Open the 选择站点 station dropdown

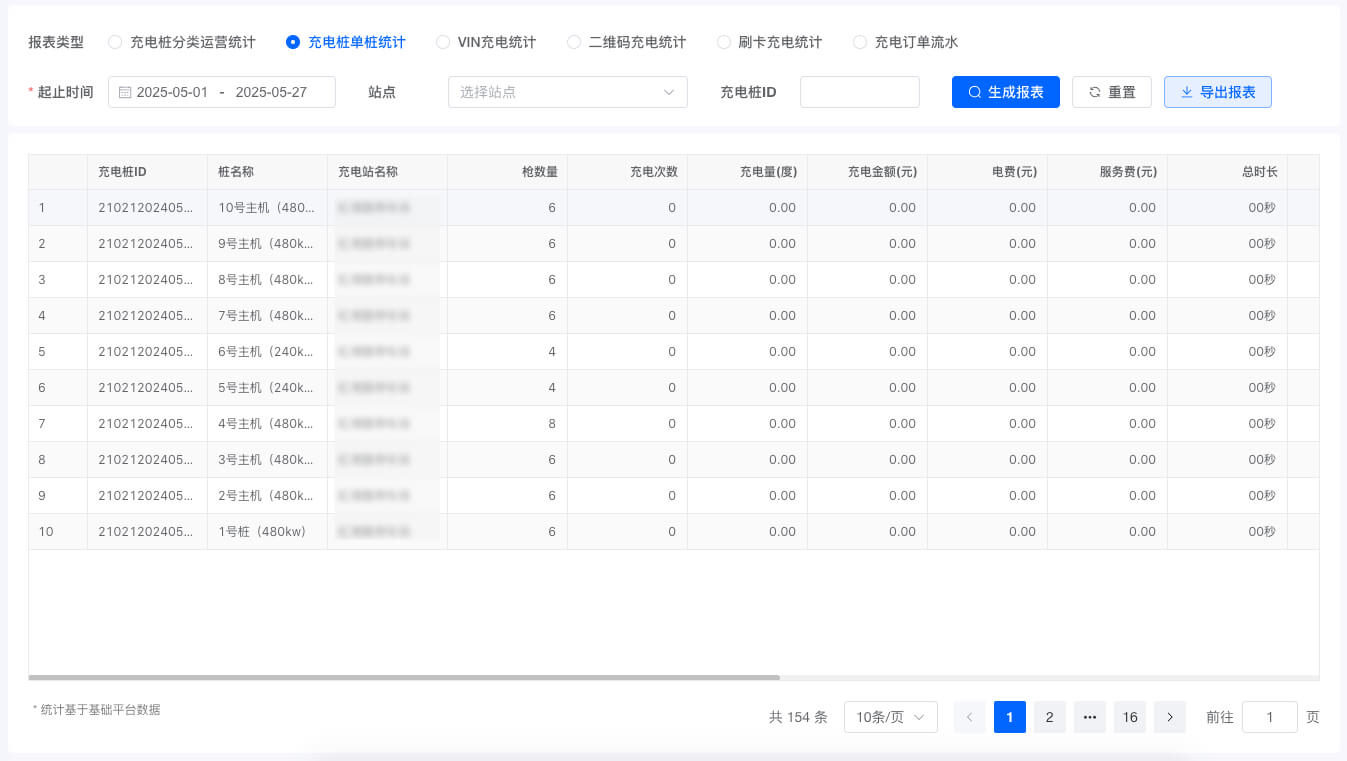(567, 92)
